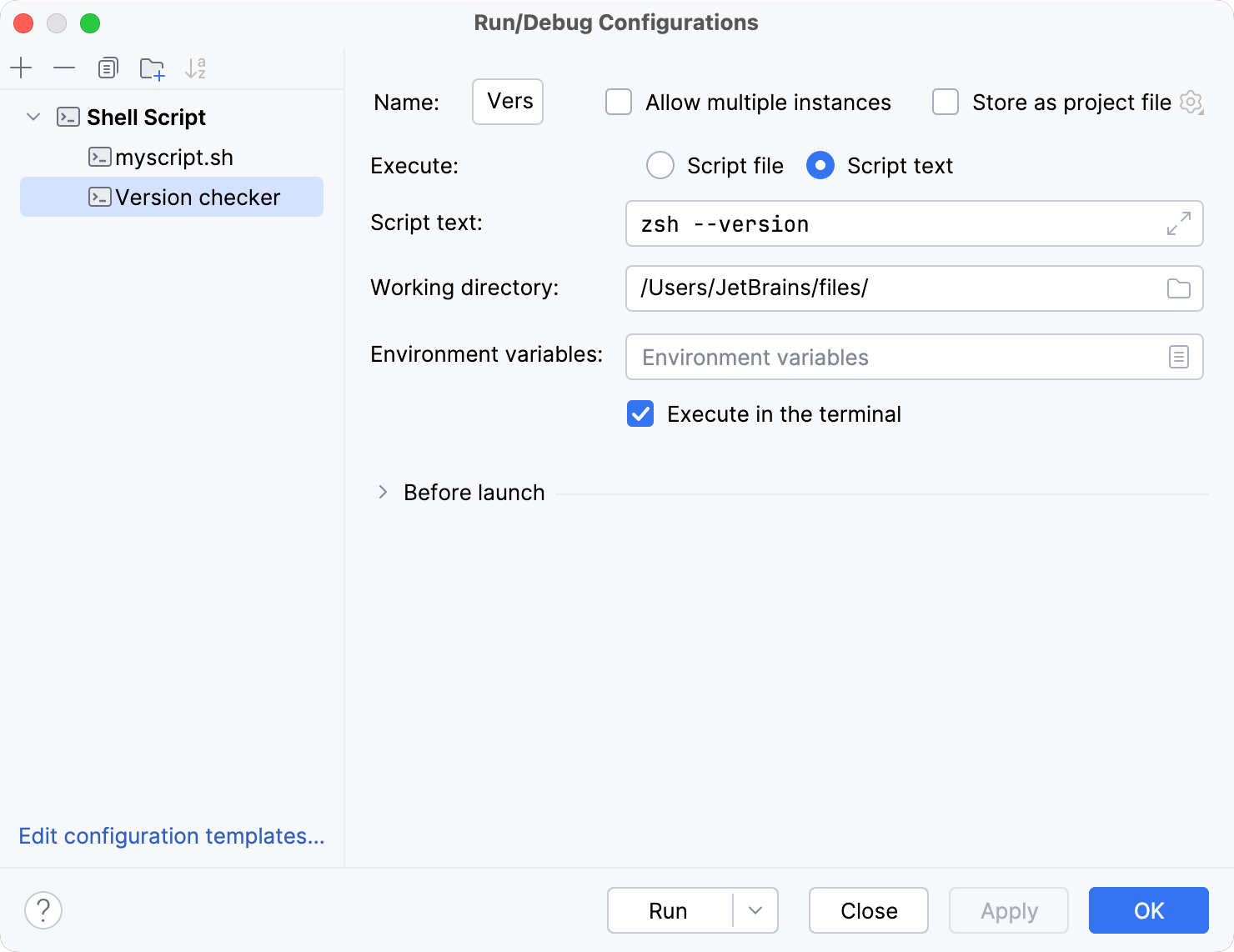Remove the selected configuration

(x=64, y=68)
